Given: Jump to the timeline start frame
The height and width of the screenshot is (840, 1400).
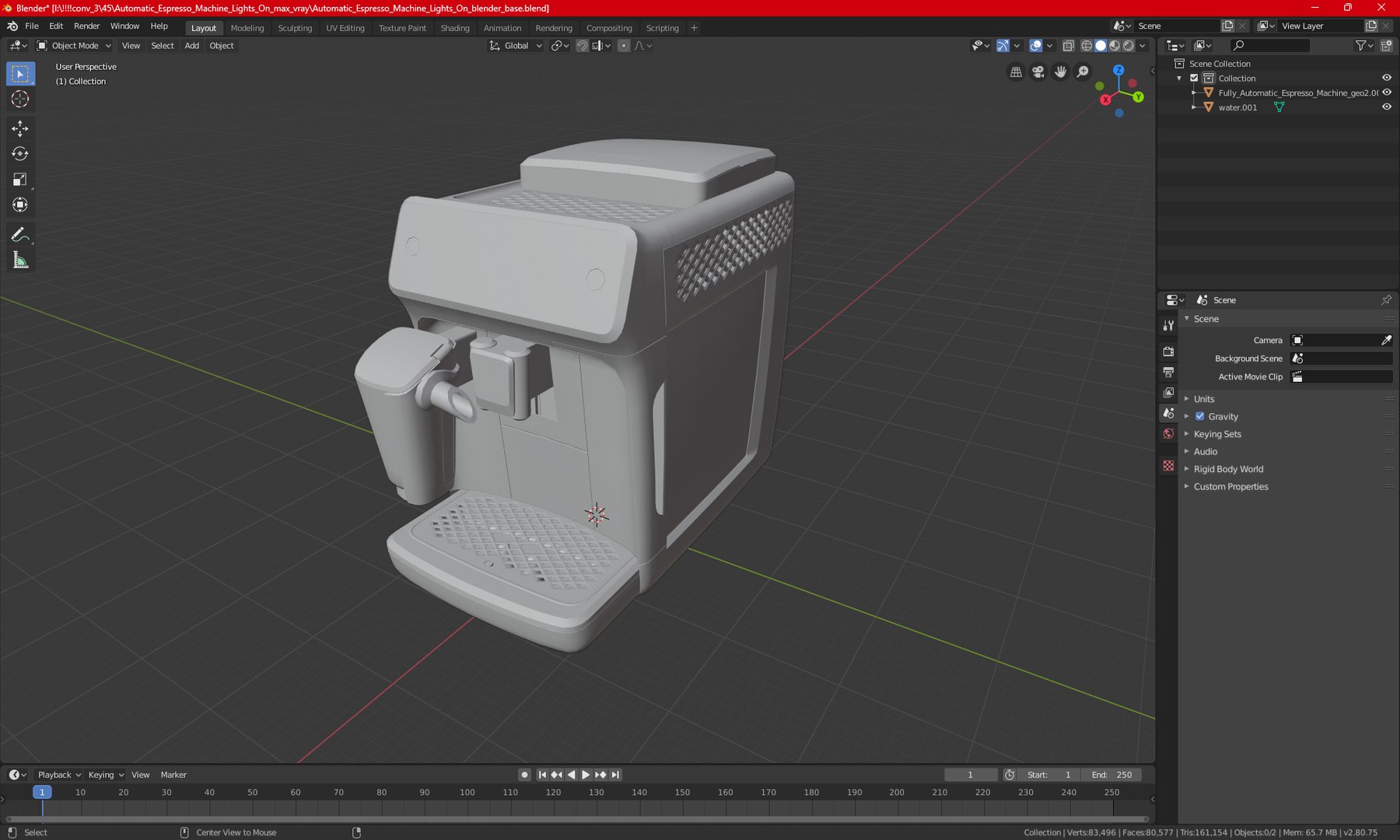Looking at the screenshot, I should 542,775.
